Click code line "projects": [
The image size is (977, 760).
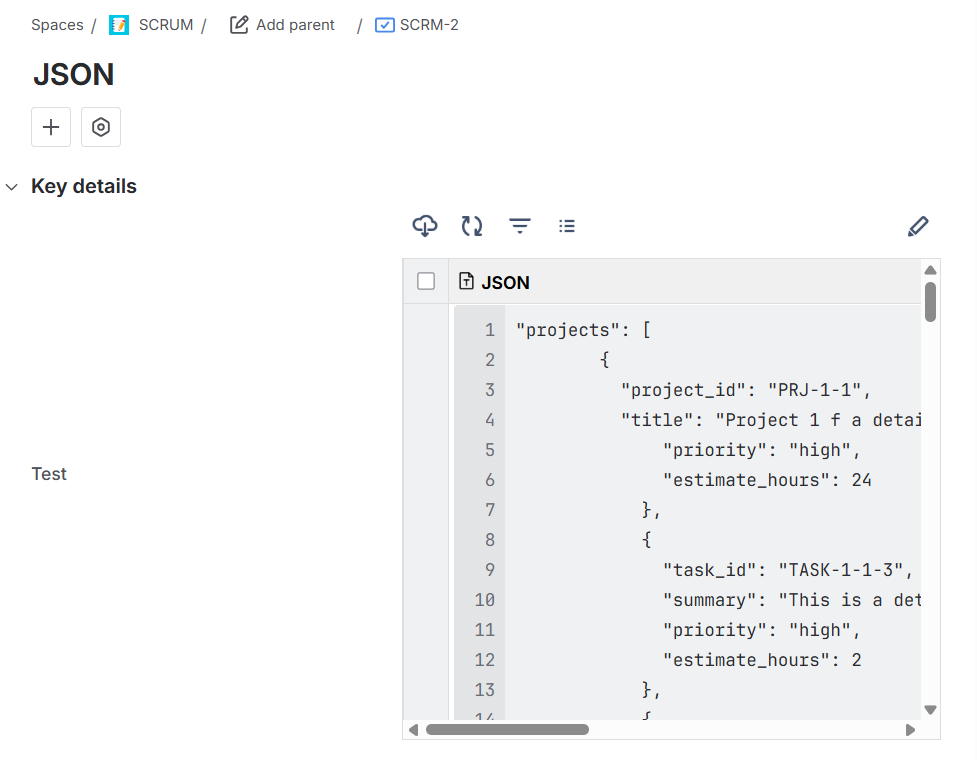tap(583, 330)
